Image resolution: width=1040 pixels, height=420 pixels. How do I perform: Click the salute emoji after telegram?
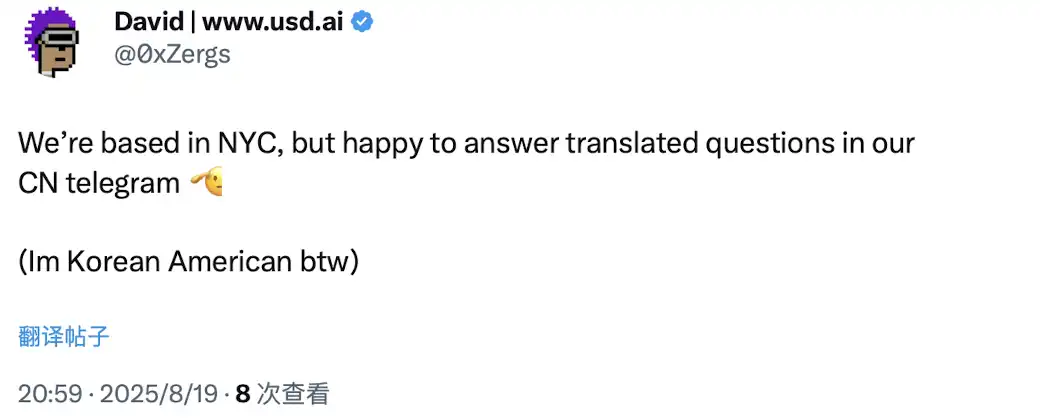pyautogui.click(x=206, y=183)
